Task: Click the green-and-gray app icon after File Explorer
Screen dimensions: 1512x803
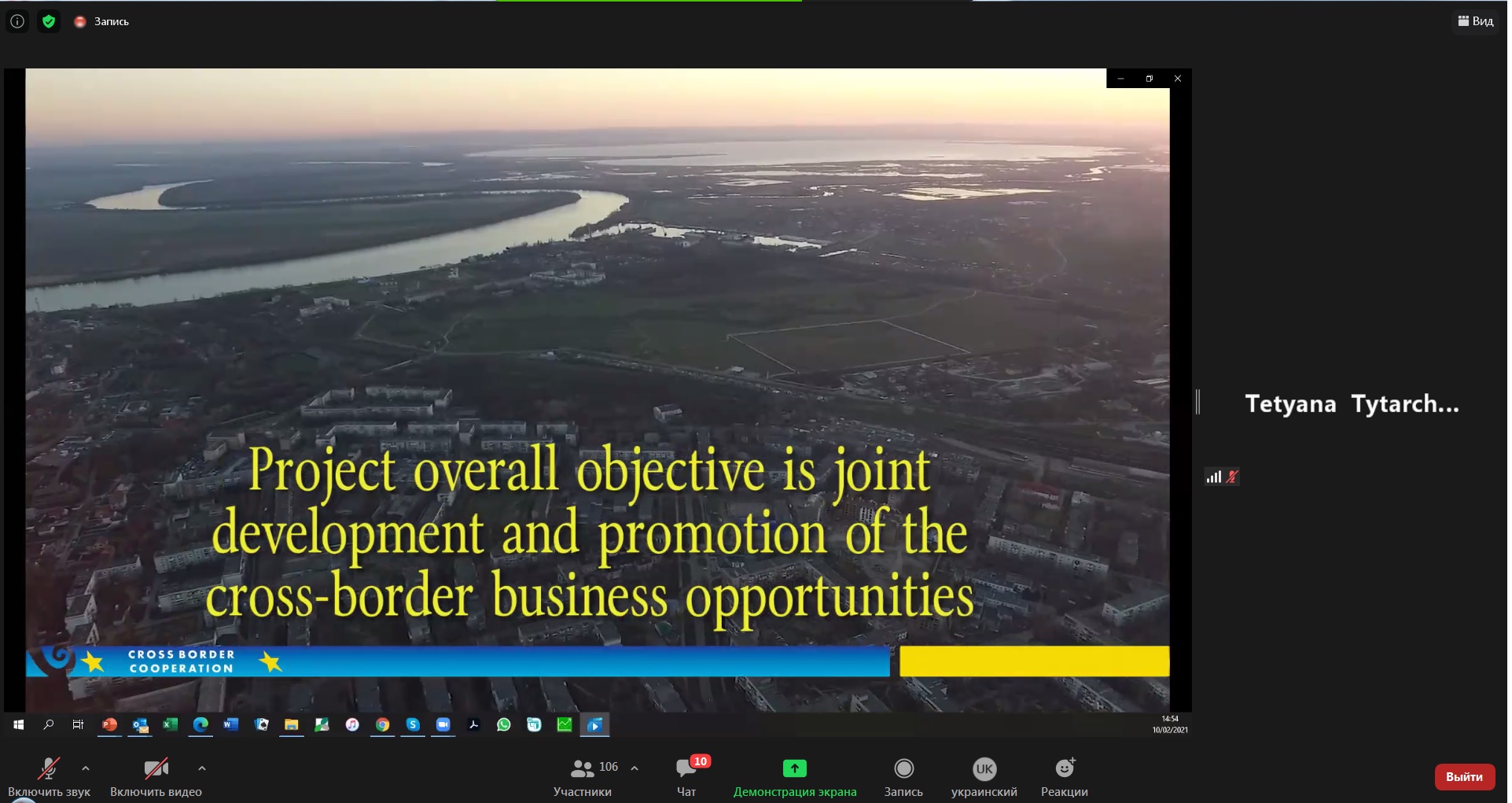Action: click(322, 724)
